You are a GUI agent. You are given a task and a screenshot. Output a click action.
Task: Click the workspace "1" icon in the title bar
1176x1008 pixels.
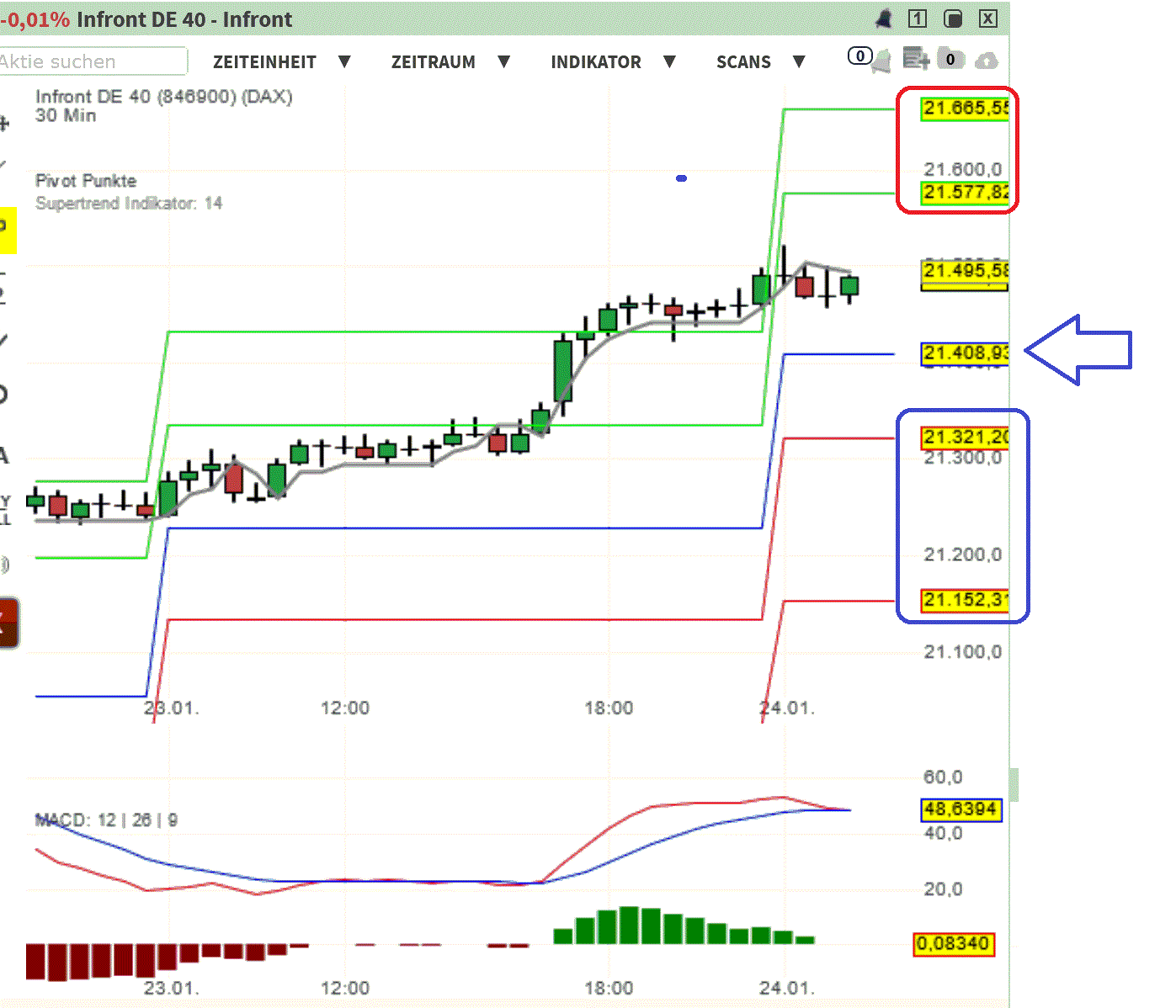[x=917, y=19]
